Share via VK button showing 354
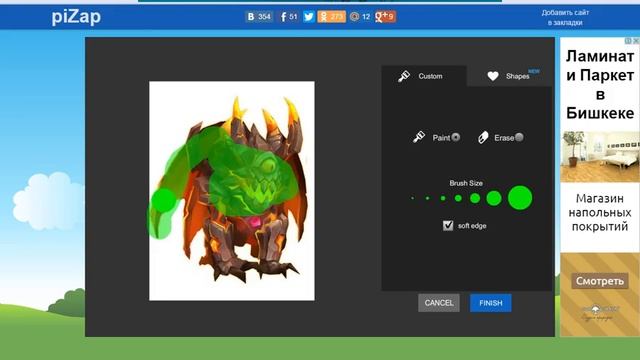Screen dimensions: 640x360 pos(259,17)
